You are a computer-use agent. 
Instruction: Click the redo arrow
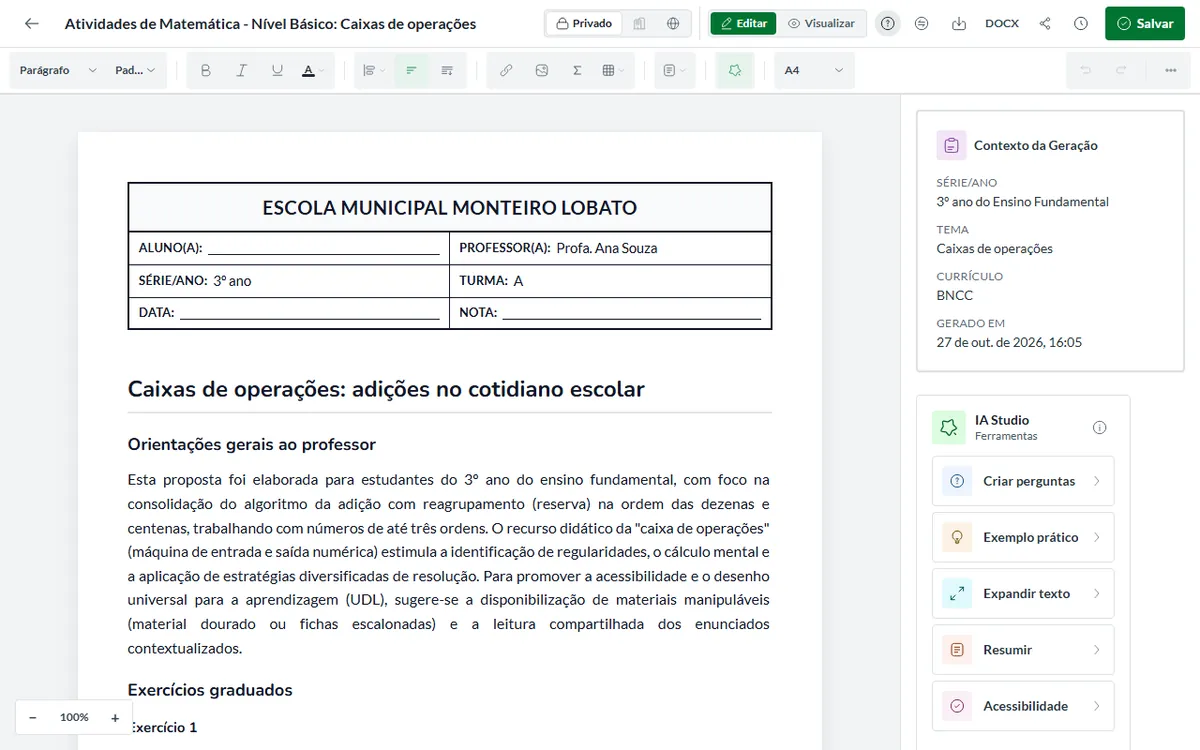[x=1121, y=70]
